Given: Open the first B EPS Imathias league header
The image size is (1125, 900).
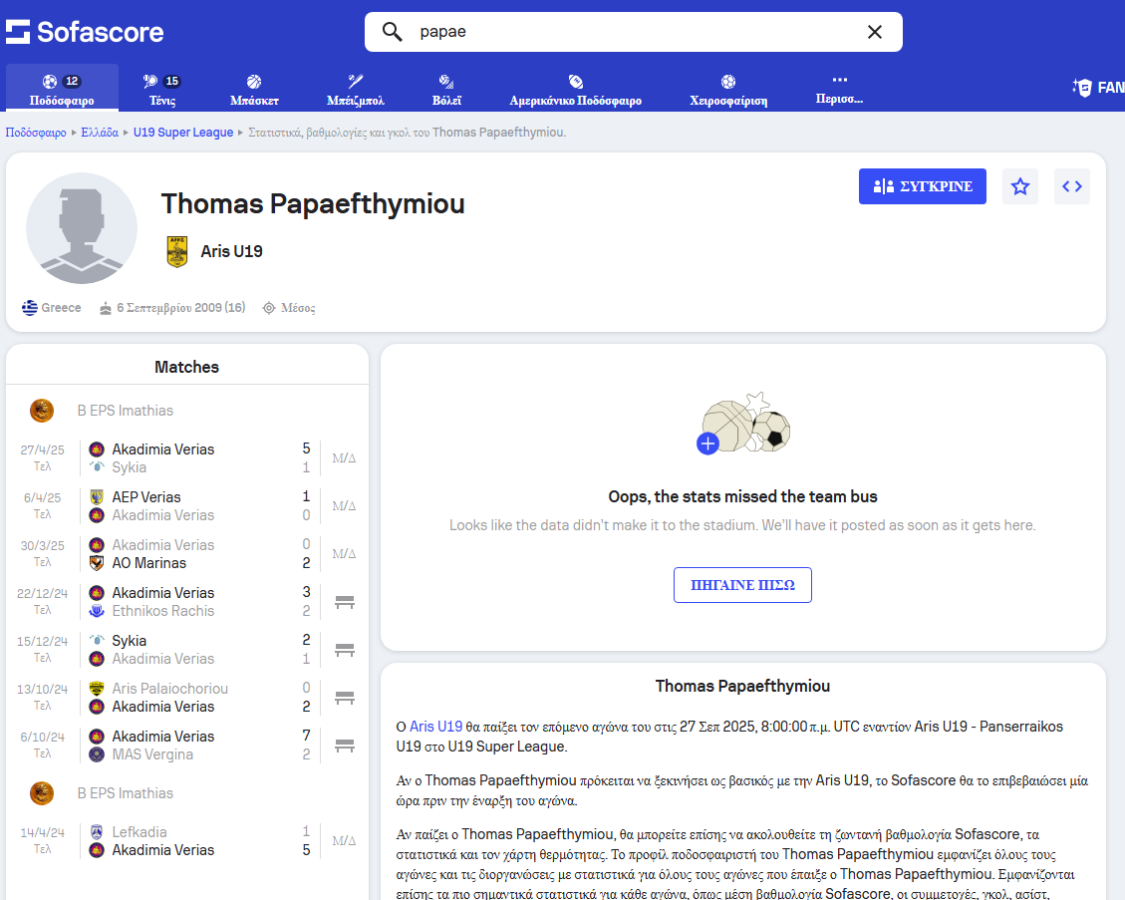Looking at the screenshot, I should point(187,411).
